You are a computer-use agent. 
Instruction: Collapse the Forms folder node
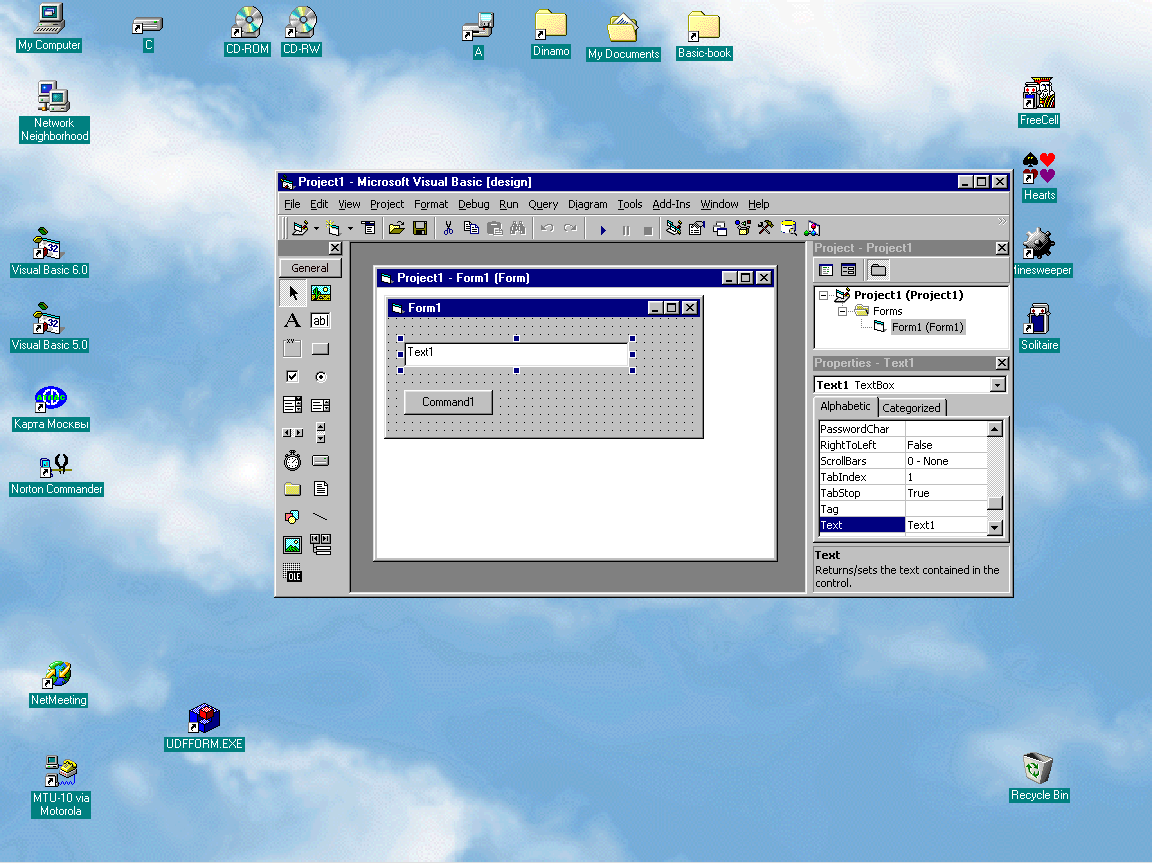843,312
